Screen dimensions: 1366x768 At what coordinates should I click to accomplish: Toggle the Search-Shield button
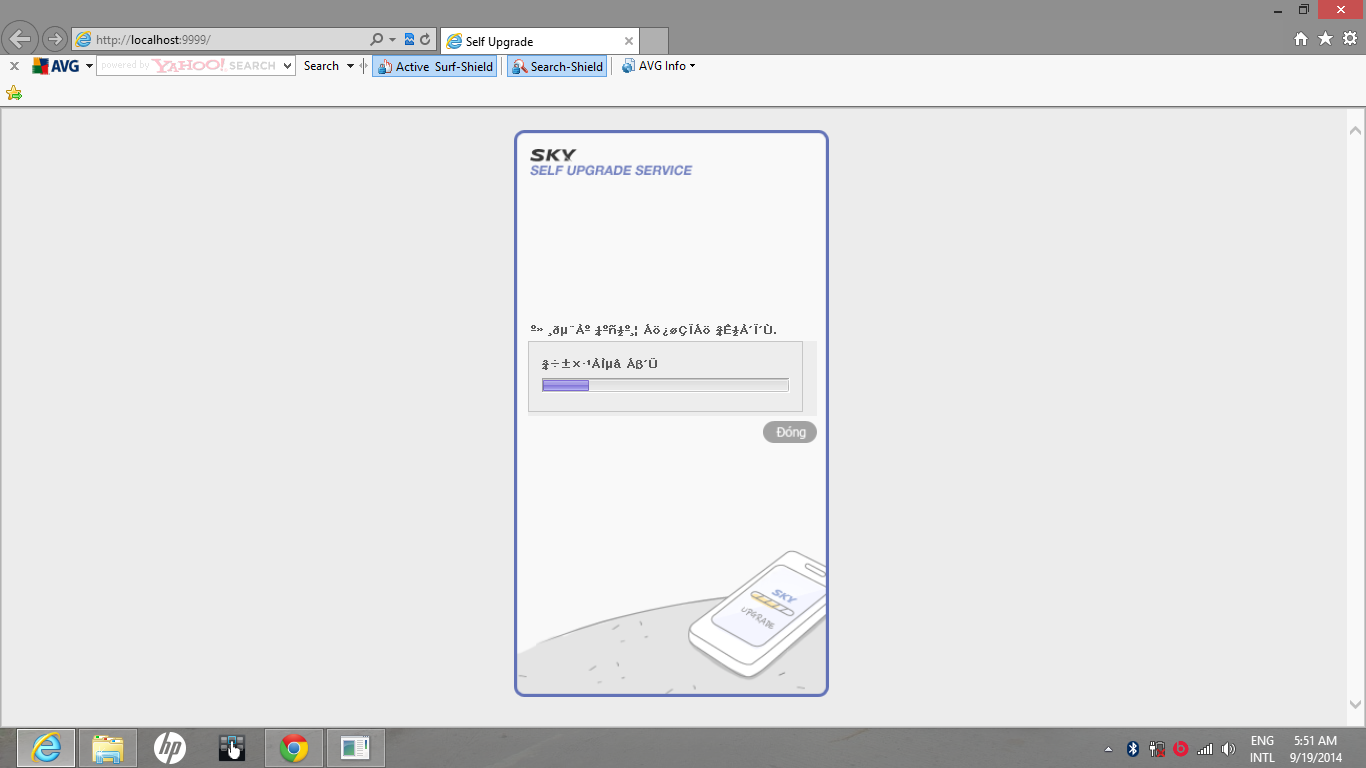[x=557, y=66]
